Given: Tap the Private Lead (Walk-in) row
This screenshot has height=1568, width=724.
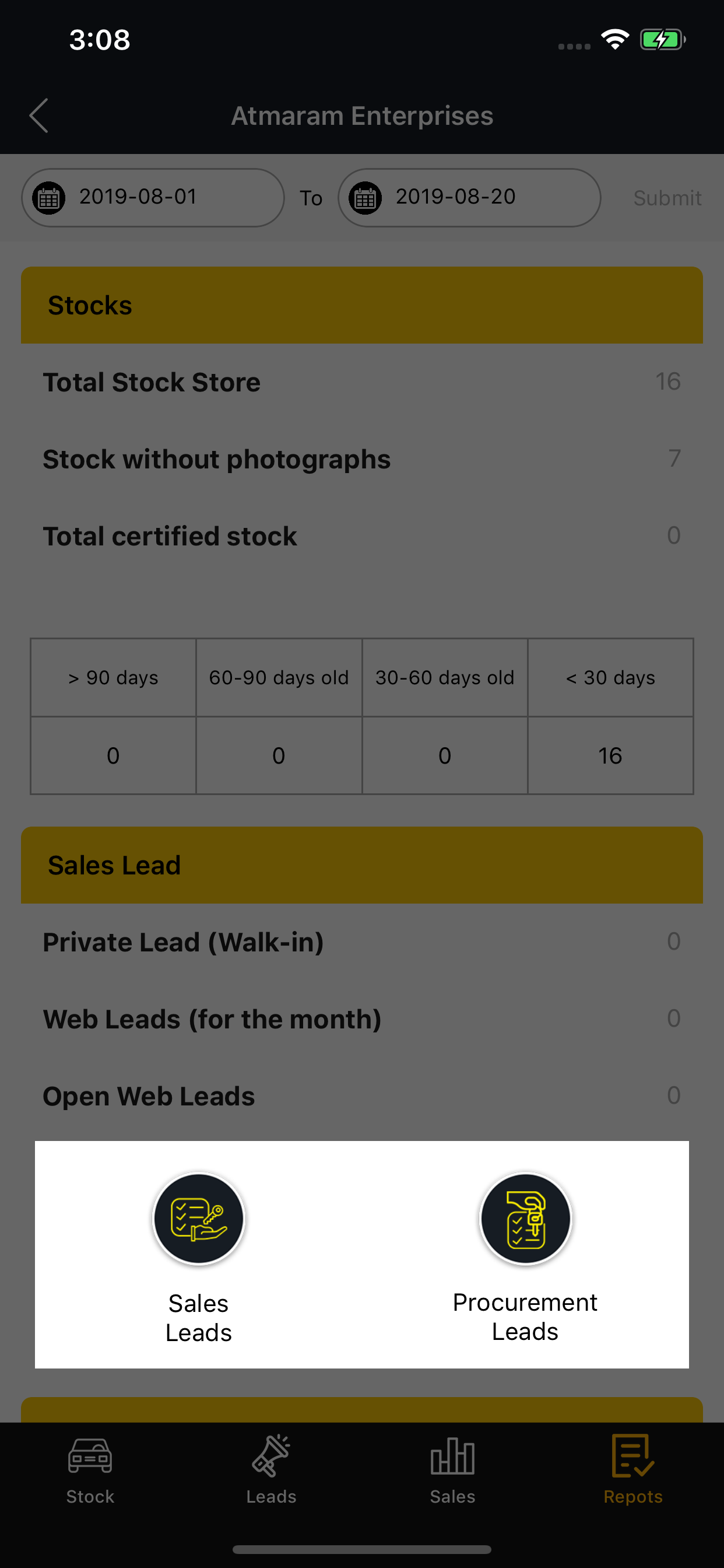Looking at the screenshot, I should click(x=362, y=942).
